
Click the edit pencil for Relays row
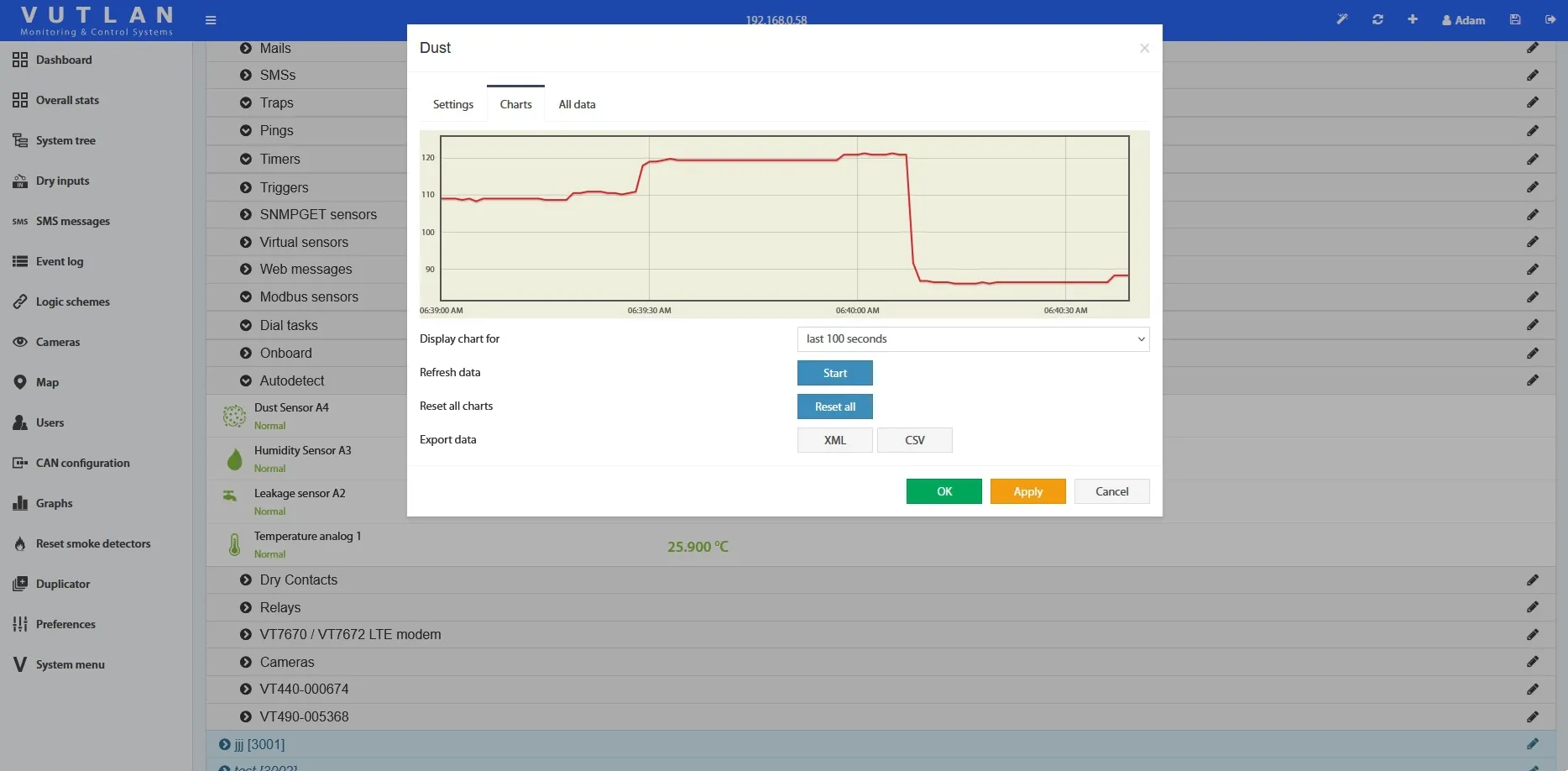(x=1532, y=607)
